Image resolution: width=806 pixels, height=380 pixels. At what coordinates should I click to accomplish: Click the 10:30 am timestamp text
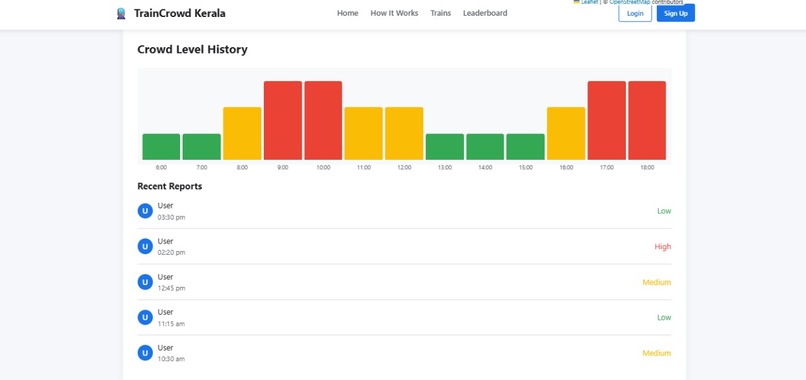coord(171,359)
